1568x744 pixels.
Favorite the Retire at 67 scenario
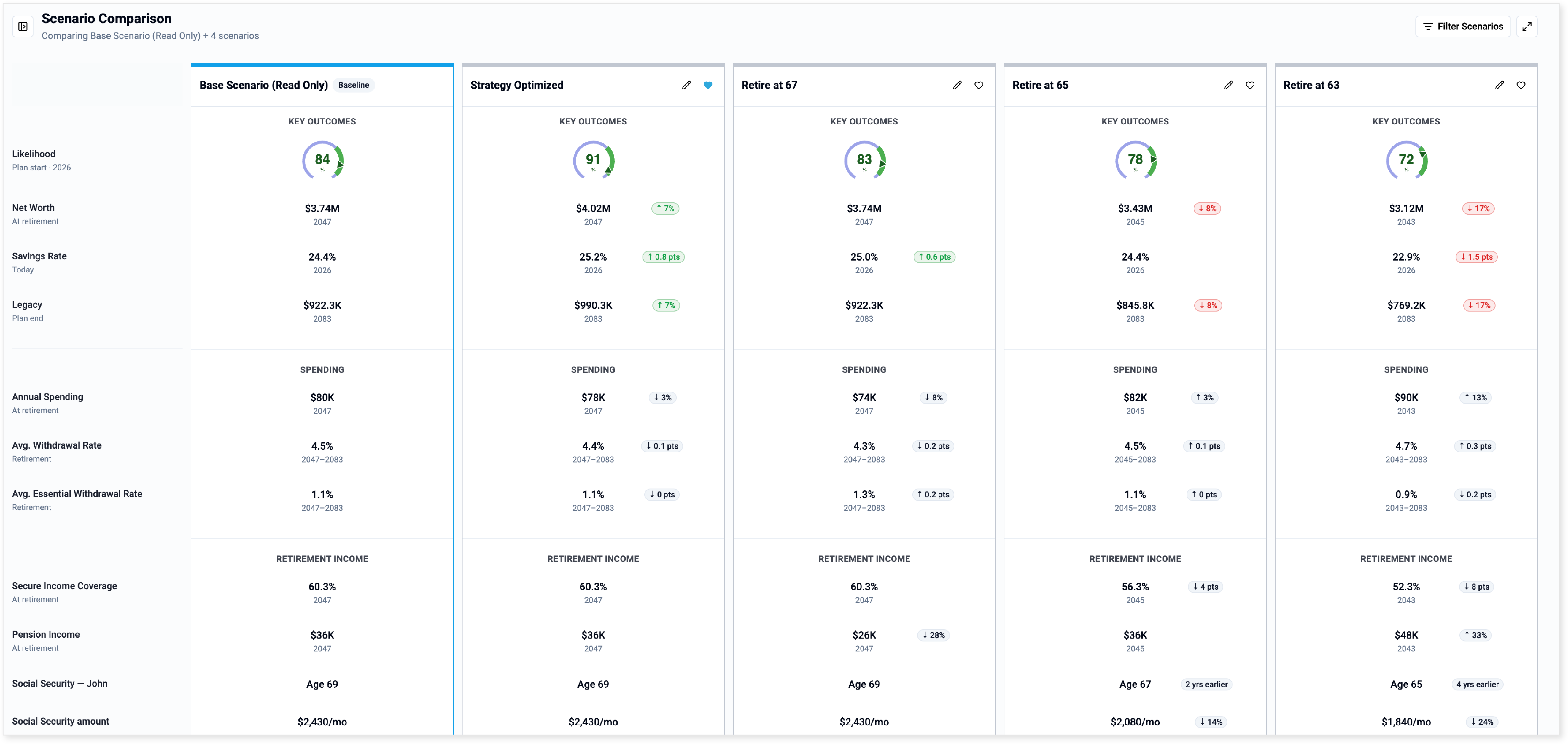[x=979, y=85]
